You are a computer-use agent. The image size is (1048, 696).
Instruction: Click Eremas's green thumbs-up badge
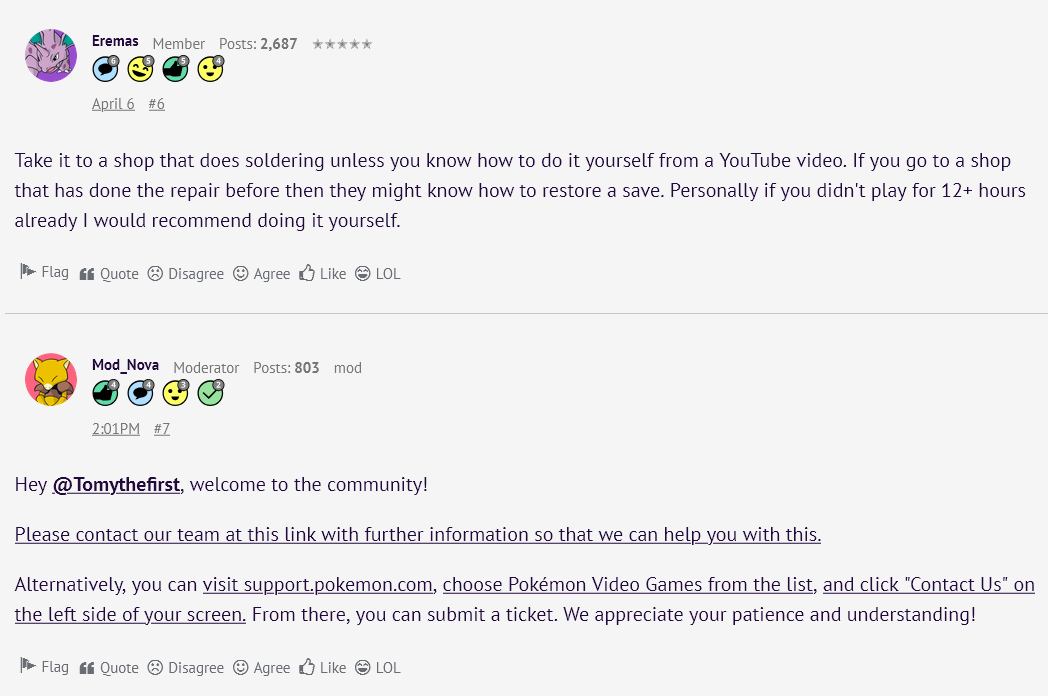(x=175, y=69)
